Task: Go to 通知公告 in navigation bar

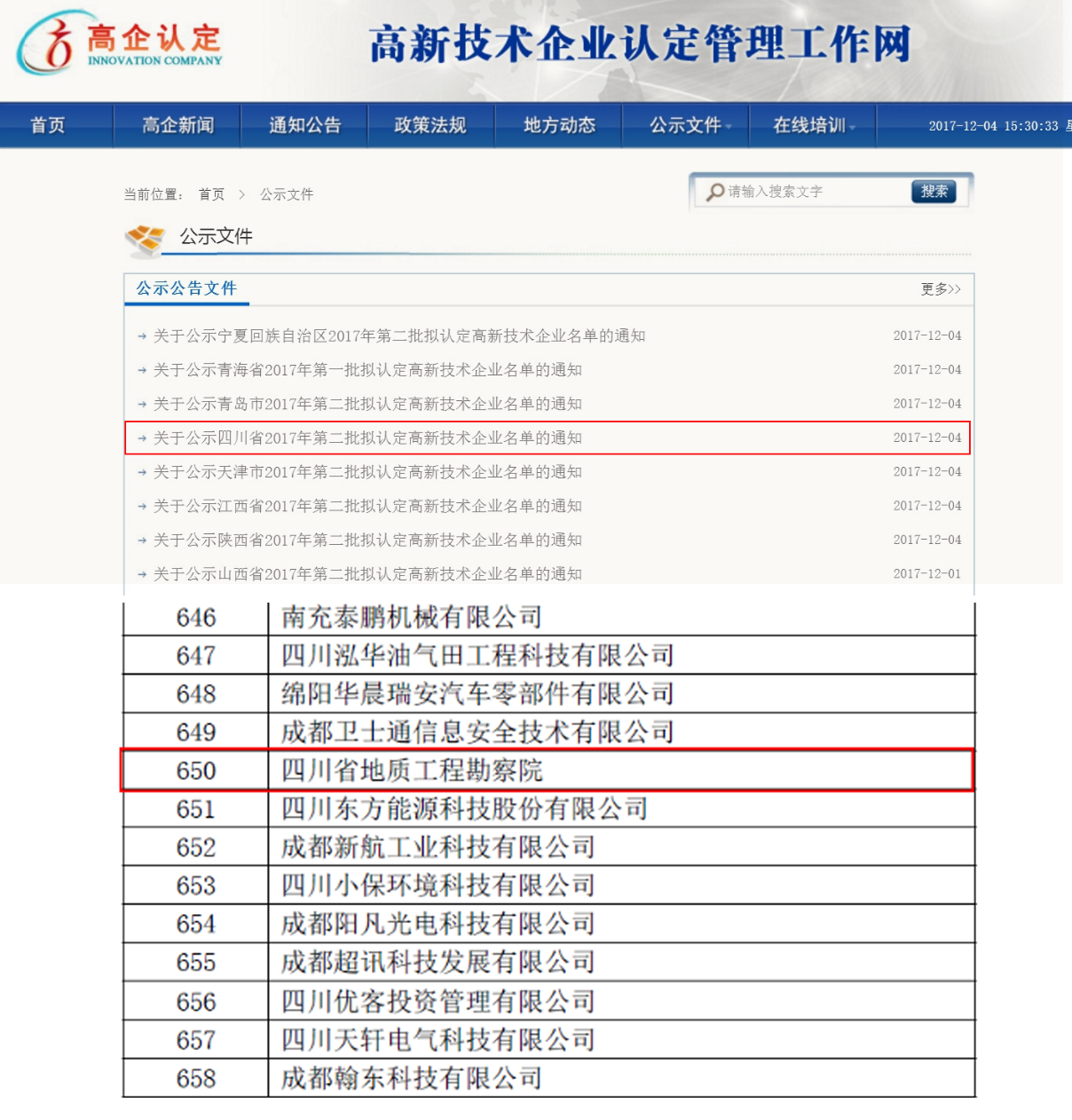Action: [304, 125]
